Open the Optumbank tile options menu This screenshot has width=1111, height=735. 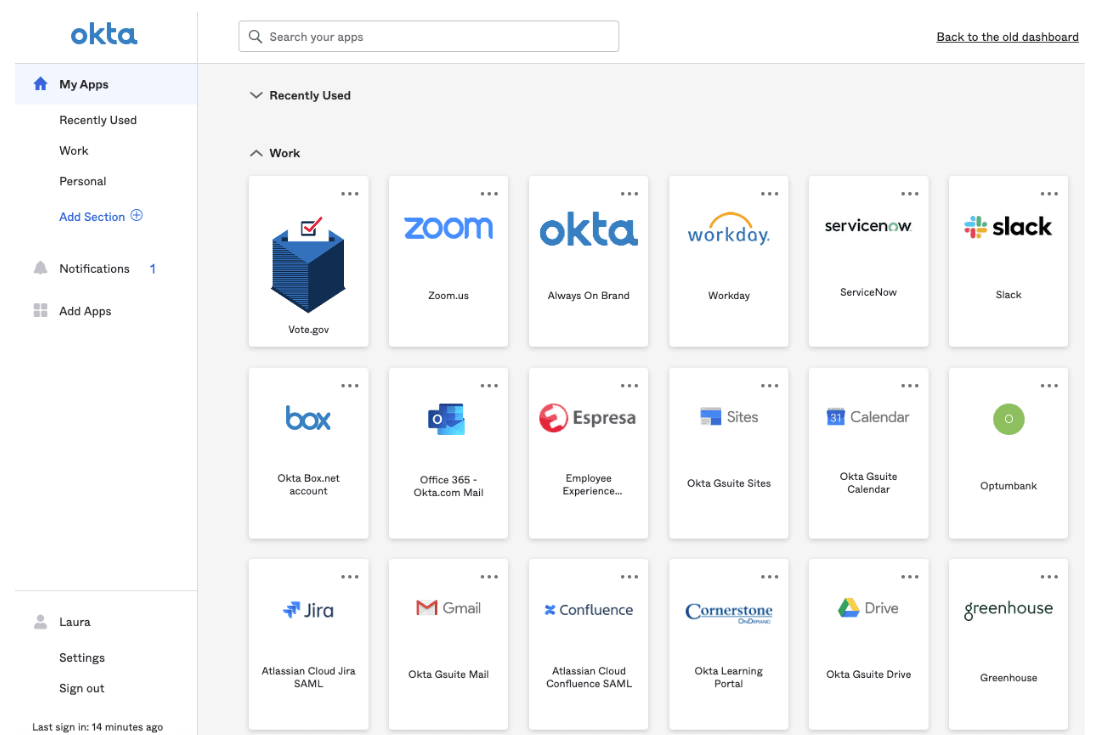(x=1049, y=386)
